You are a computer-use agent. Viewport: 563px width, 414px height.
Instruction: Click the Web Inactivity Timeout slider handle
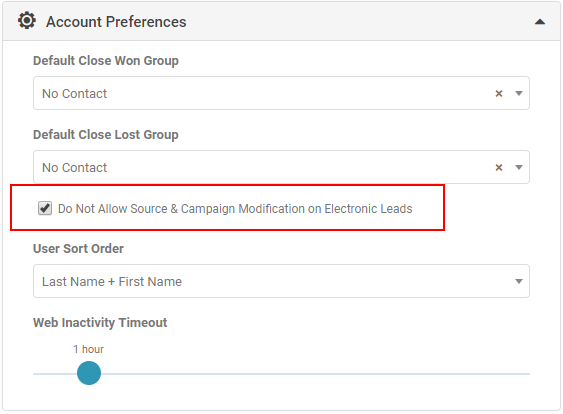pyautogui.click(x=89, y=373)
